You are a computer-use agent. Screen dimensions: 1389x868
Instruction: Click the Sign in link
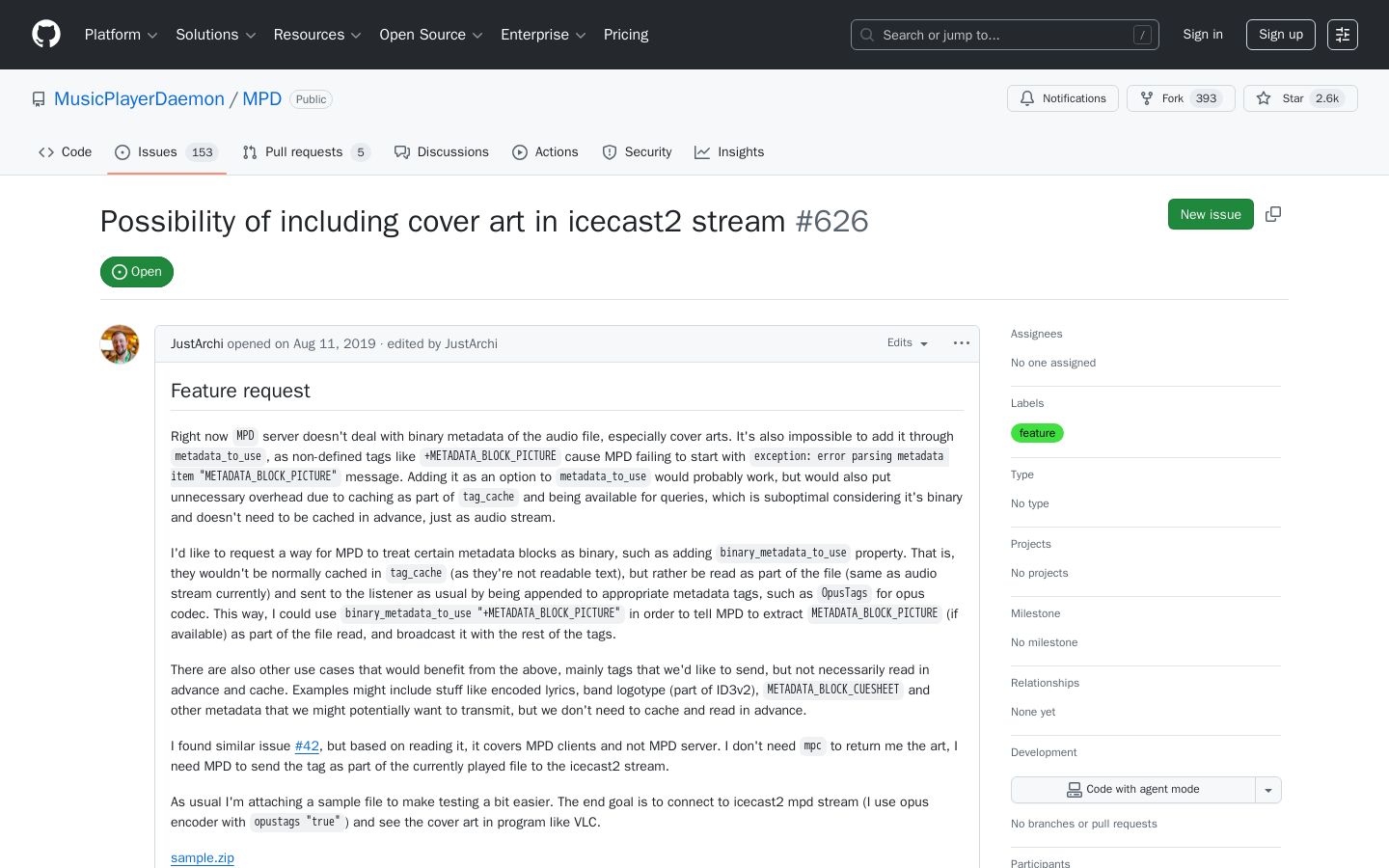[x=1203, y=35]
